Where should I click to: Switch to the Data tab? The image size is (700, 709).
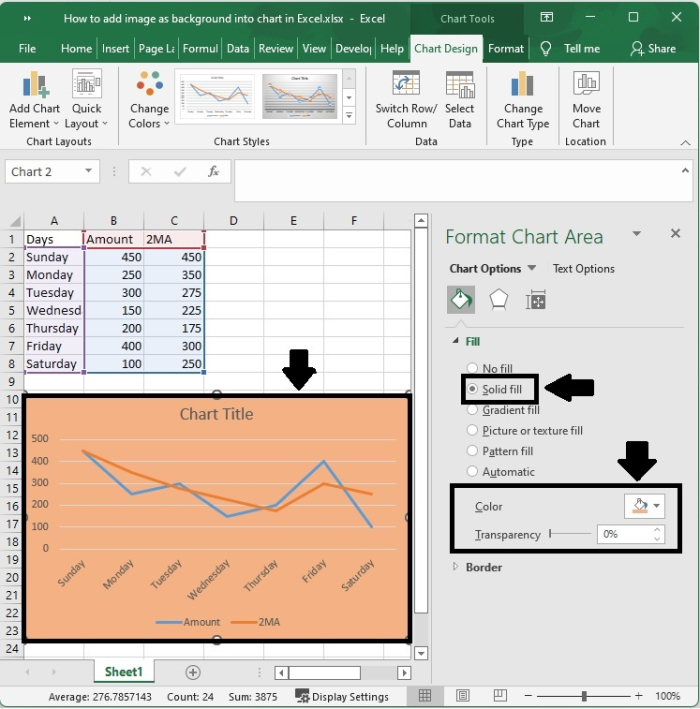[238, 49]
